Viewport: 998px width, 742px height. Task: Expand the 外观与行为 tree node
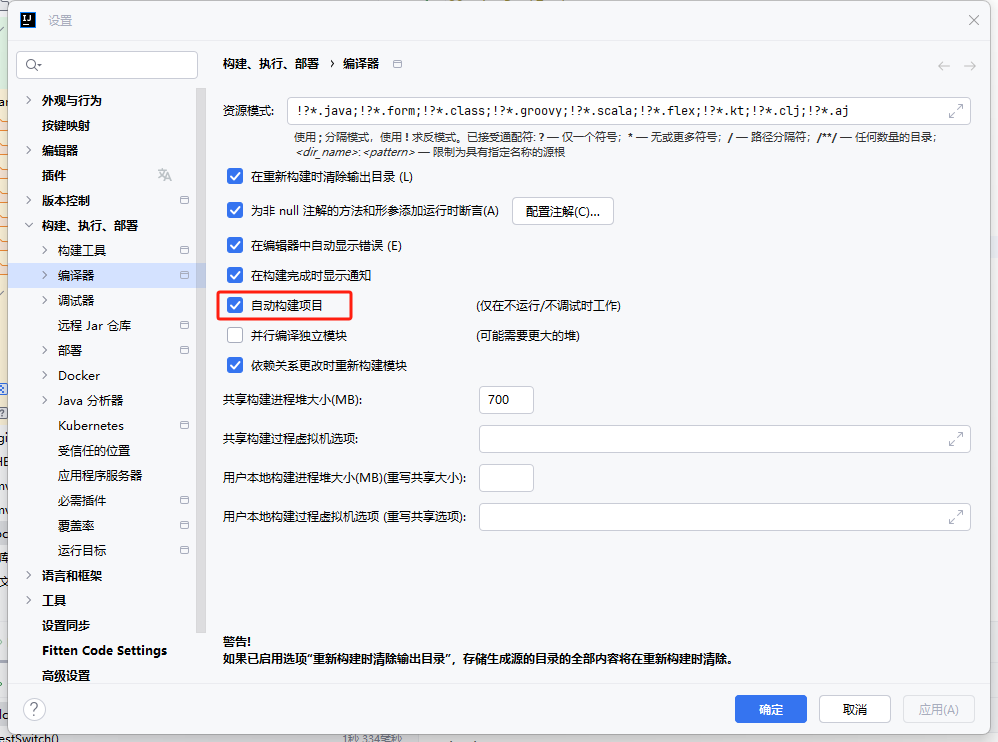point(27,100)
